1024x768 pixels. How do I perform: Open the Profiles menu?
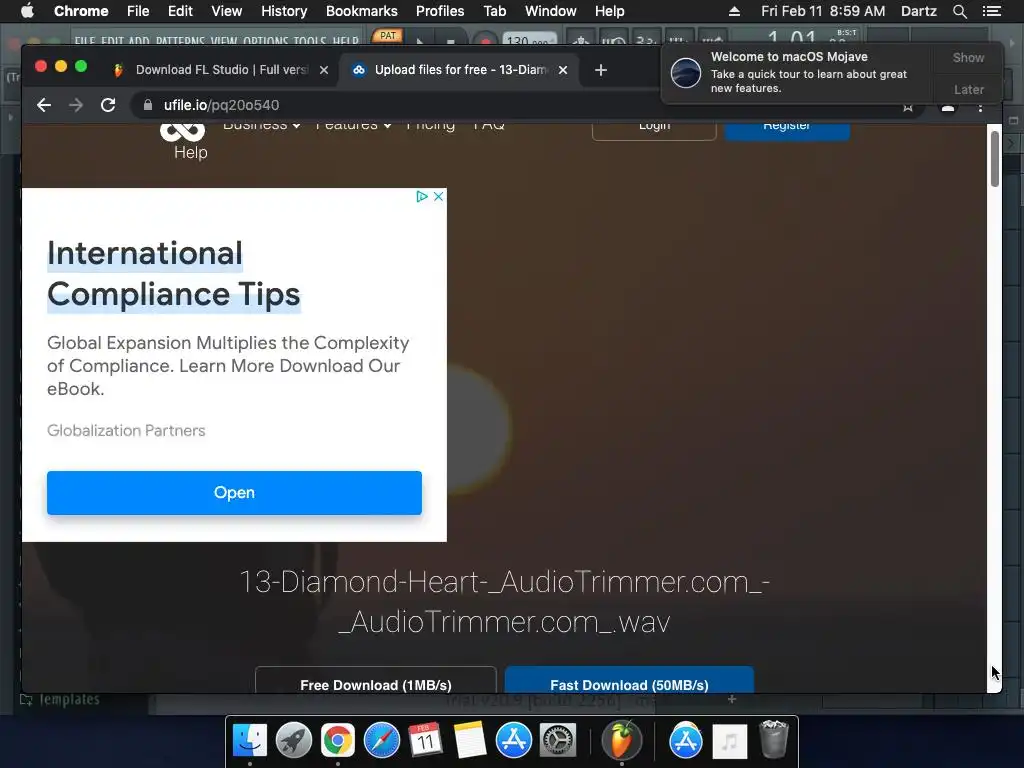pyautogui.click(x=440, y=11)
